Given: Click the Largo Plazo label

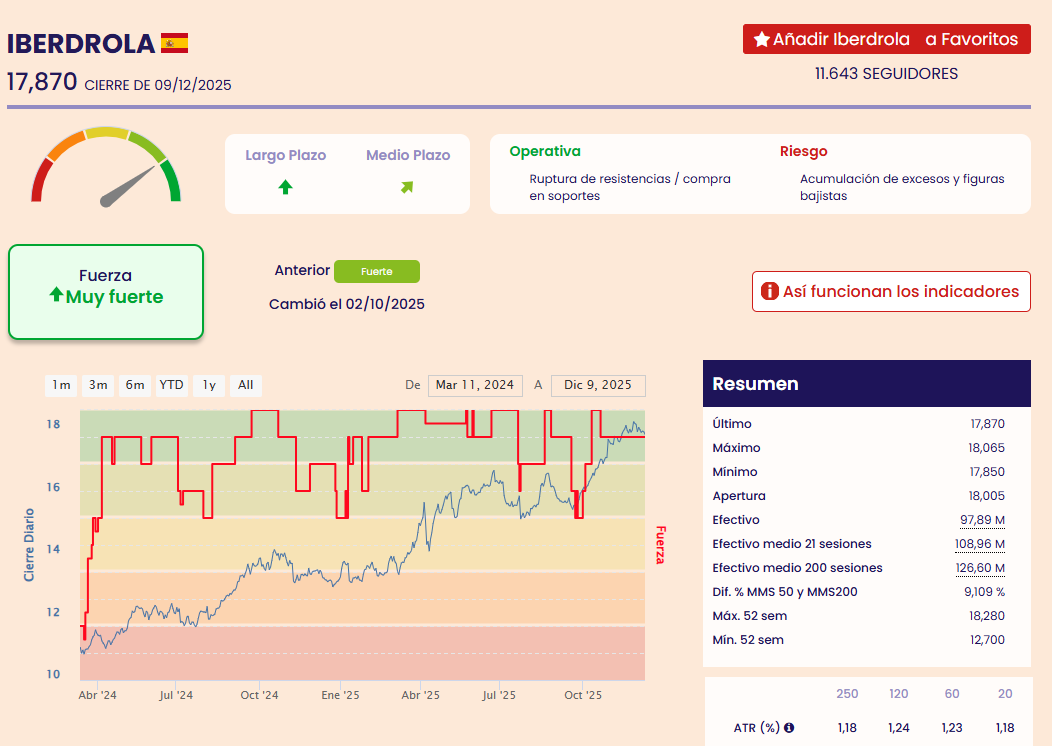Looking at the screenshot, I should coord(285,155).
